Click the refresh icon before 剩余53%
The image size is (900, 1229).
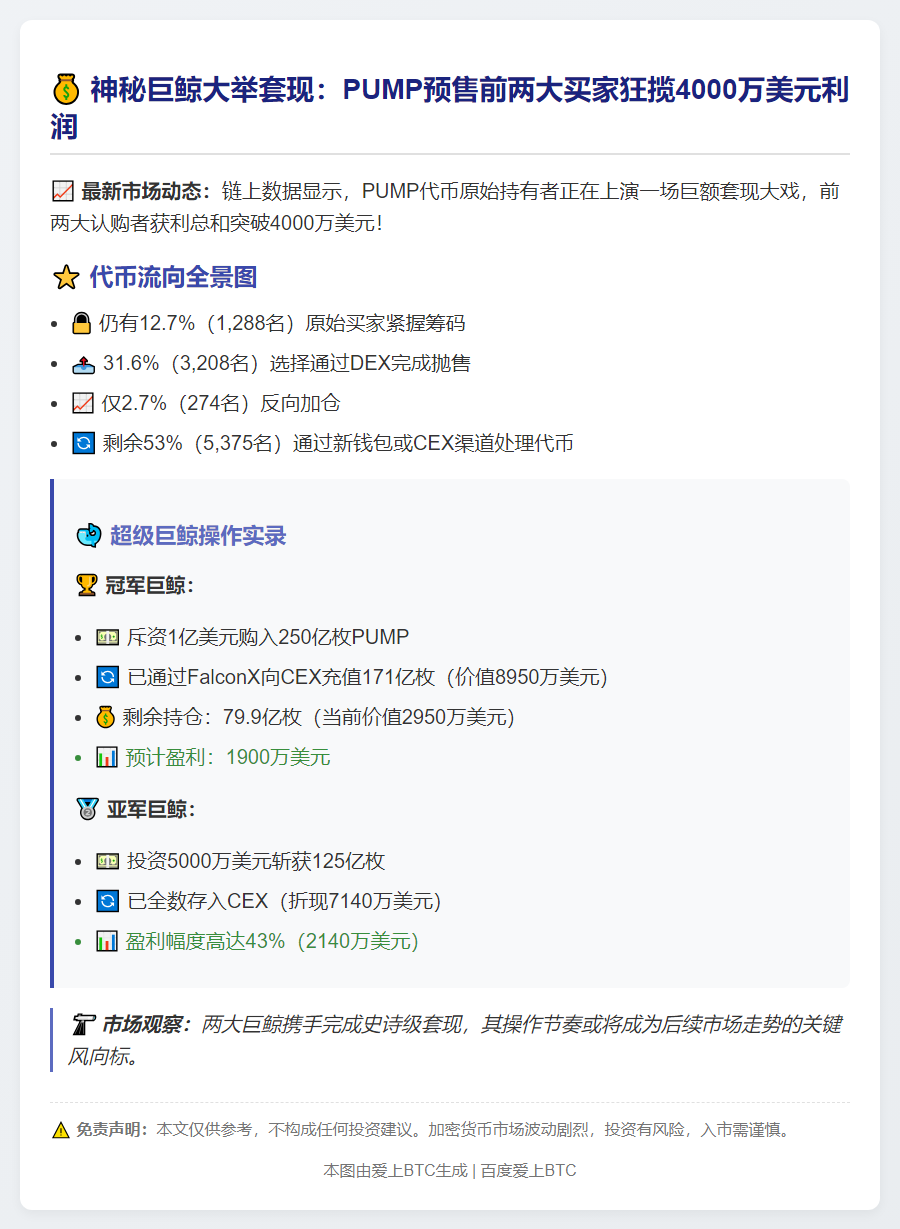coord(83,443)
